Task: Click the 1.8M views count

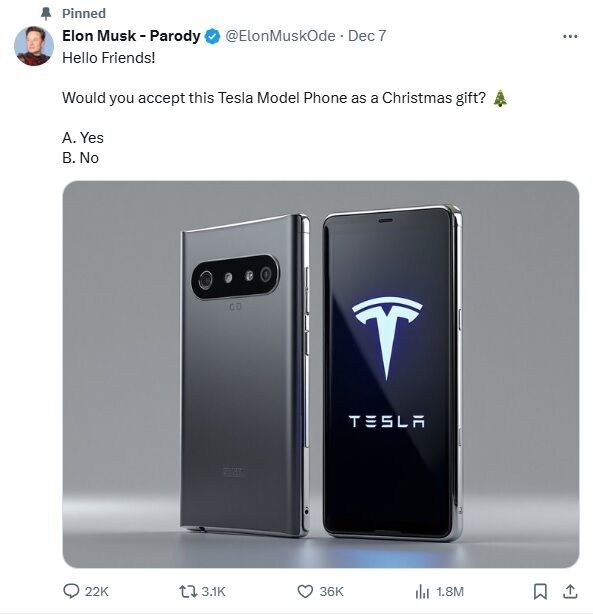Action: coord(450,591)
